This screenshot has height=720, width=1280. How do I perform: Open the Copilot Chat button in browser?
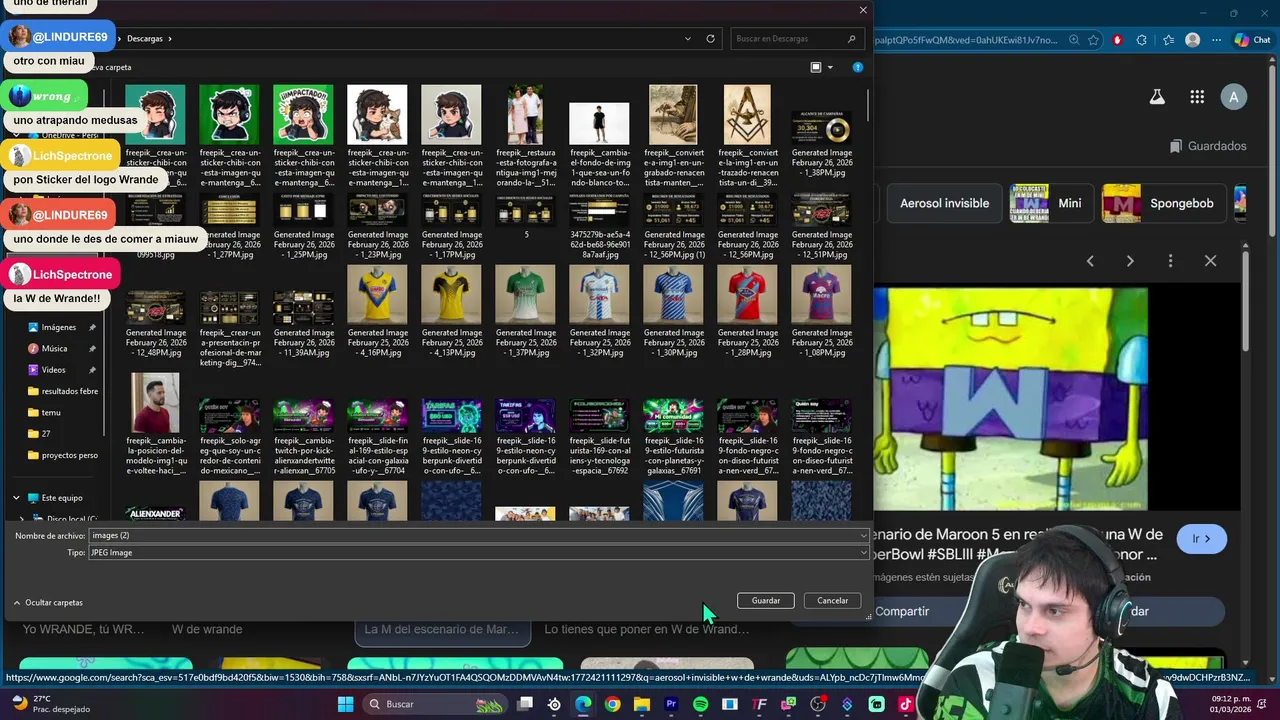click(1251, 40)
